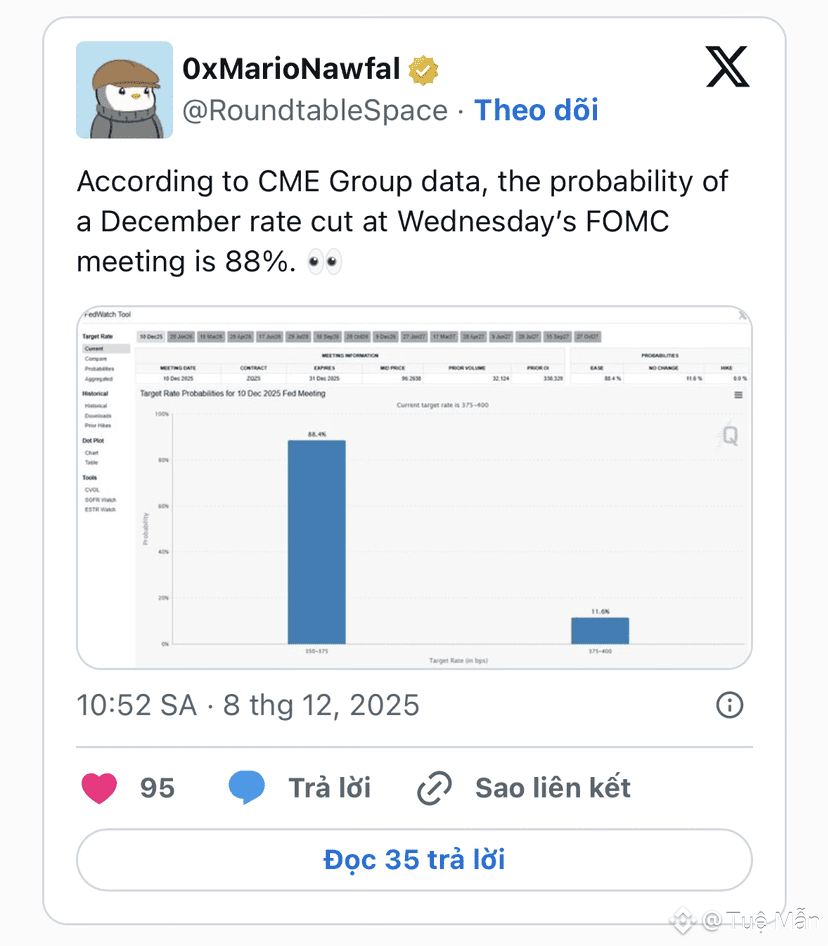Click the Binance Square watermark logo
The image size is (828, 946).
coord(682,920)
